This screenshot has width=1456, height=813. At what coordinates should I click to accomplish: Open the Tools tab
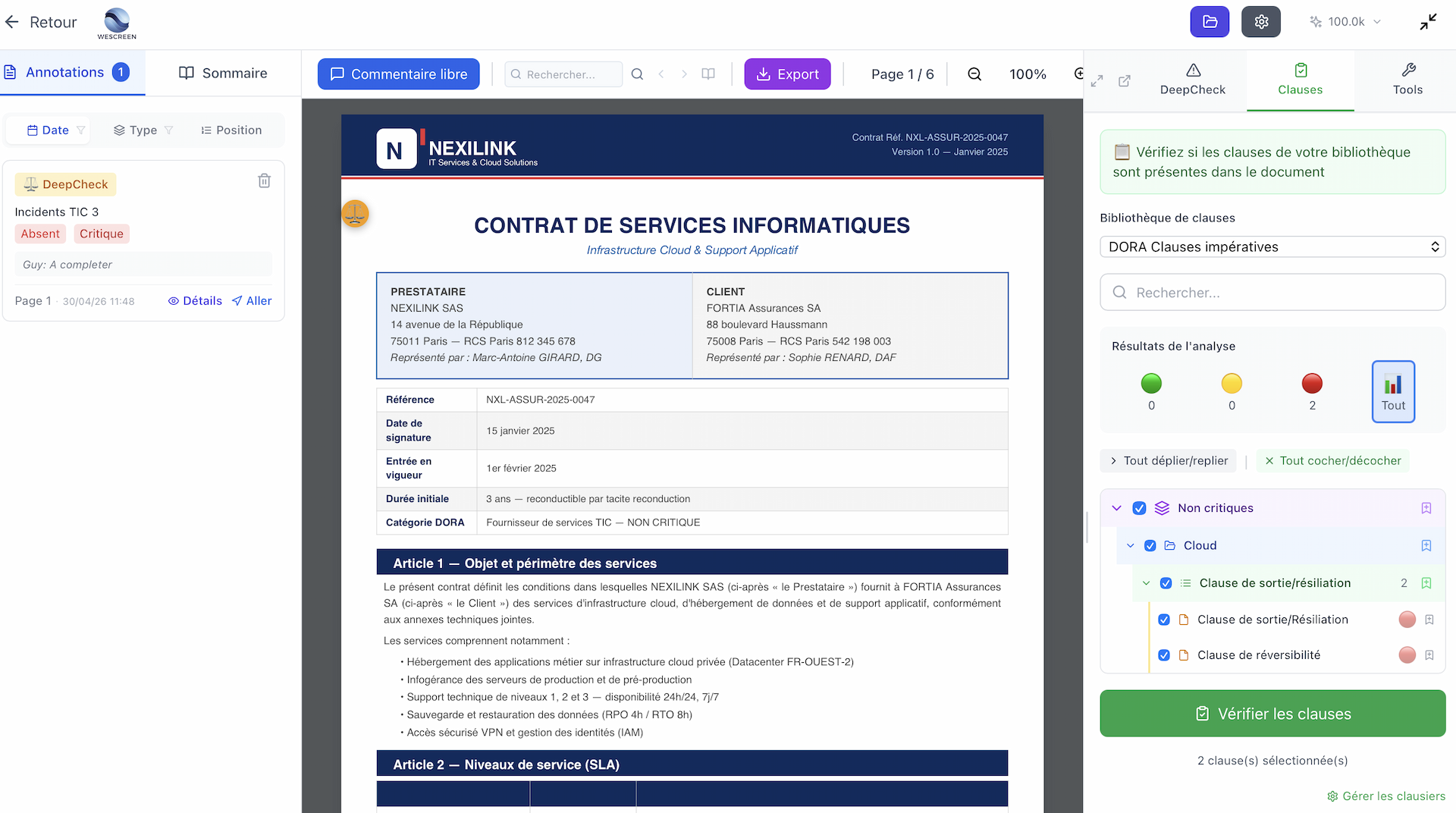pyautogui.click(x=1407, y=80)
